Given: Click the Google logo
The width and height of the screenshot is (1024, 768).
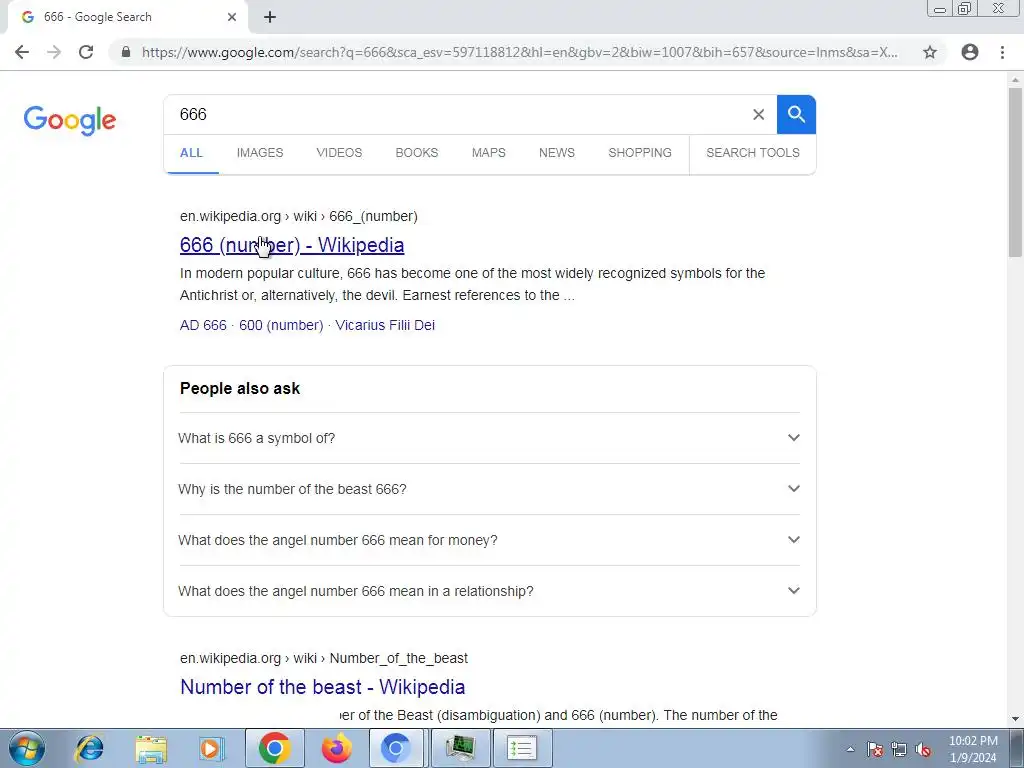Looking at the screenshot, I should pyautogui.click(x=70, y=120).
